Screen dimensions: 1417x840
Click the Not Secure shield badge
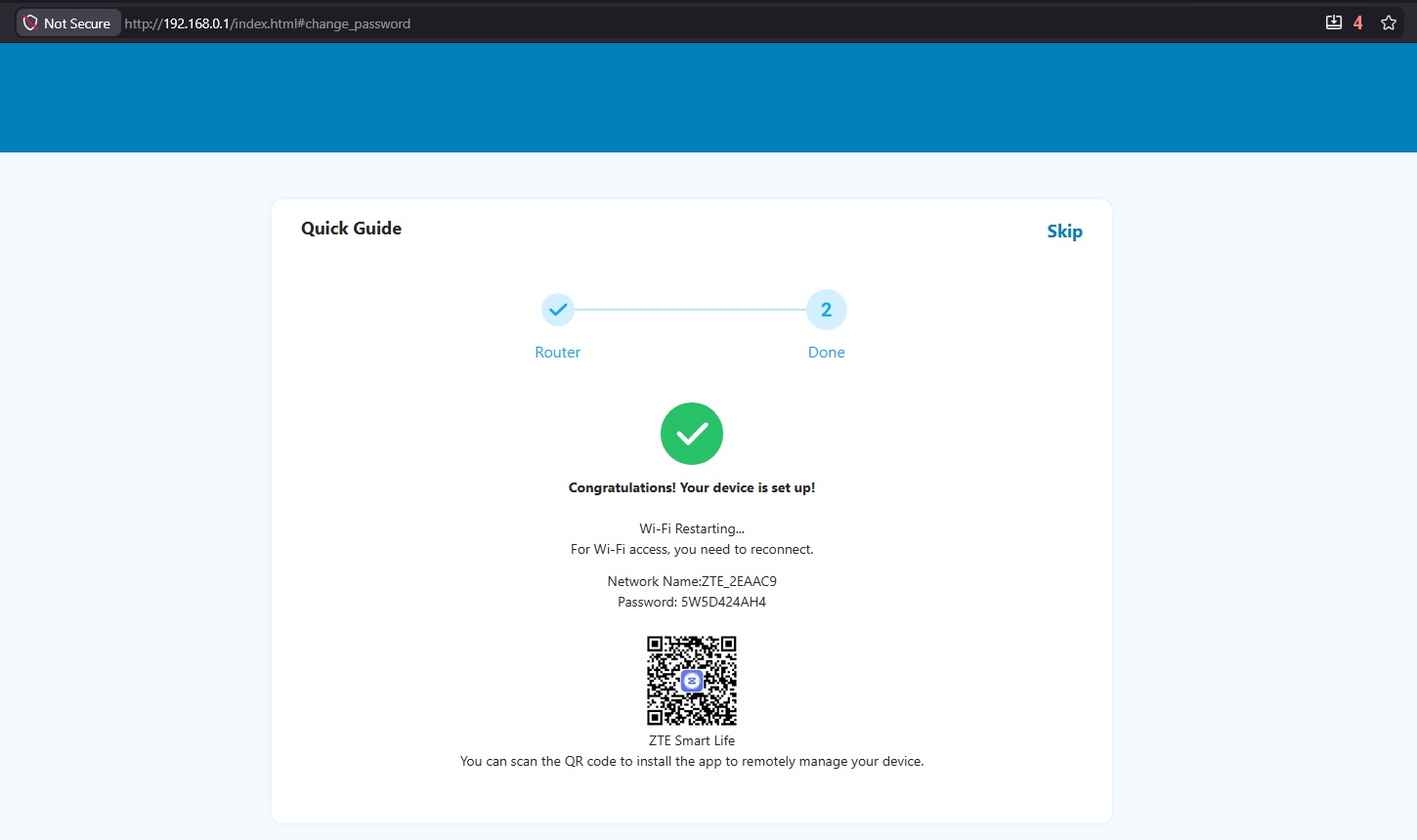click(x=67, y=23)
